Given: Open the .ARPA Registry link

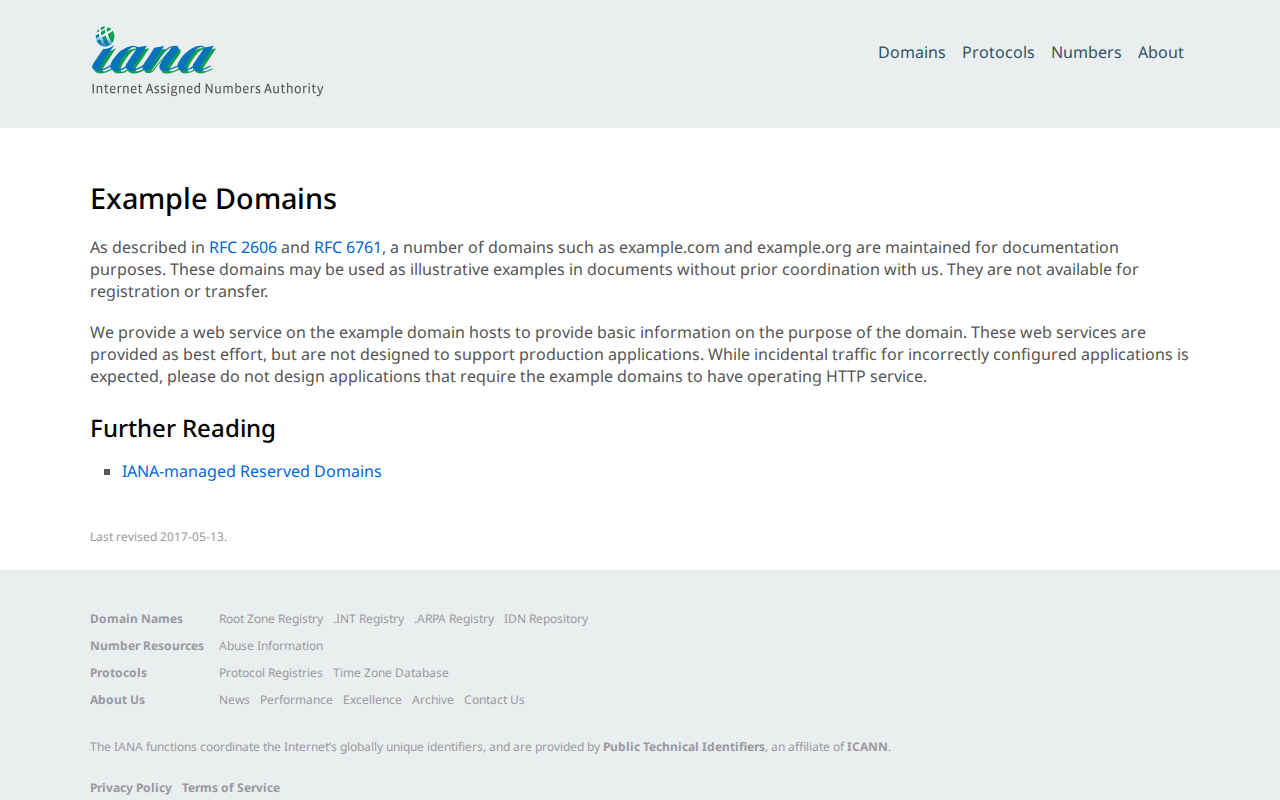Looking at the screenshot, I should point(454,619).
